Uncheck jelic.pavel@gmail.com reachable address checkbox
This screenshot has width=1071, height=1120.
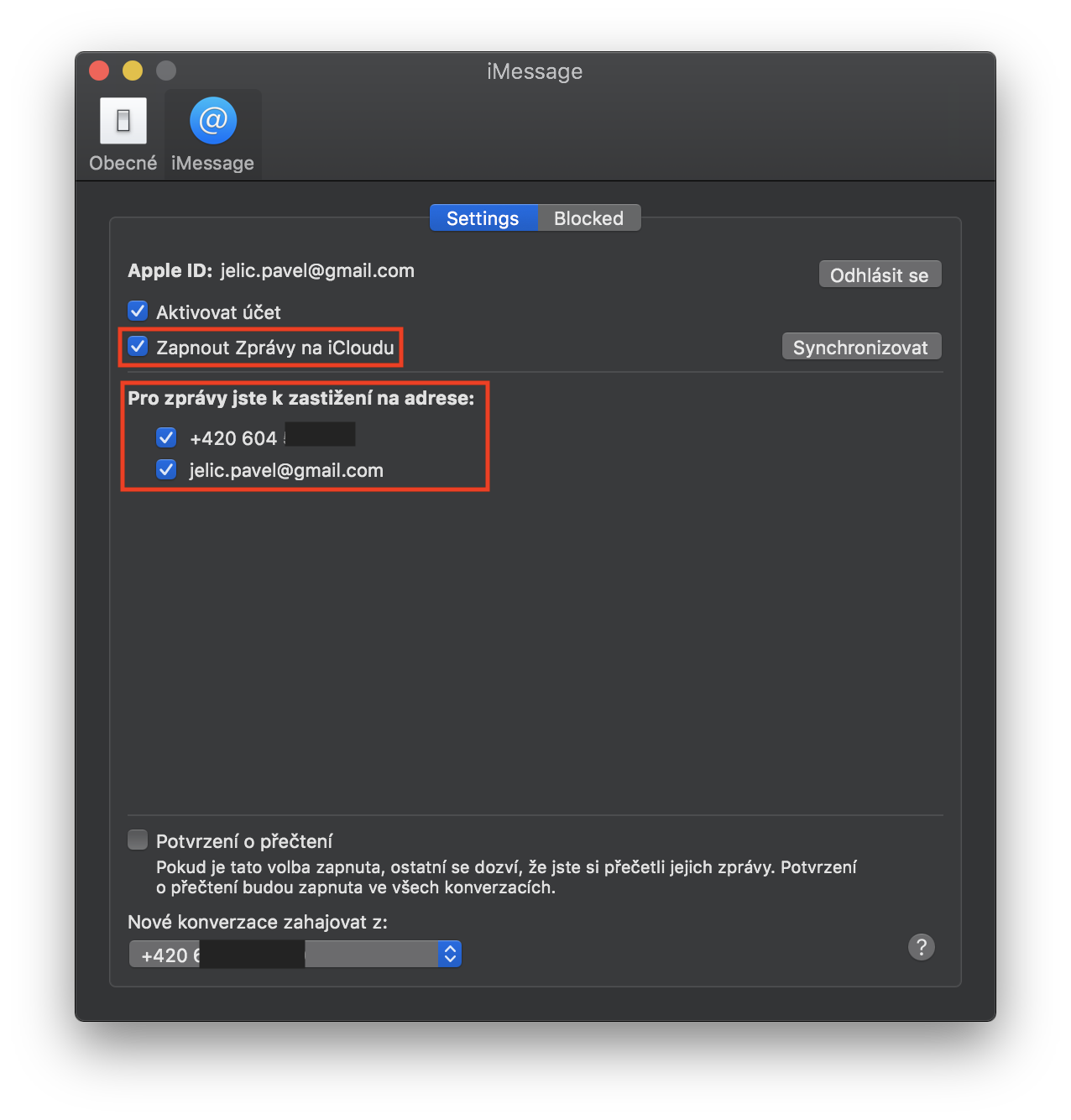pos(166,469)
